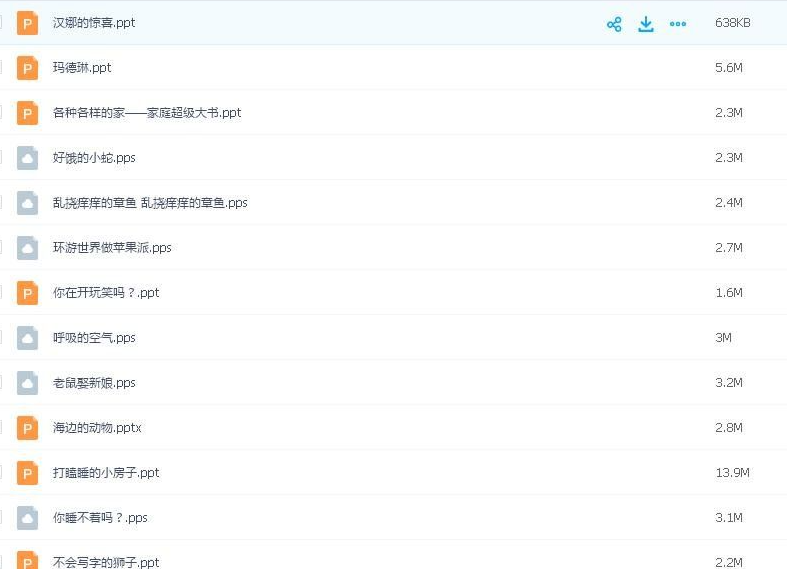Open the file 海边的动物.pptx
Viewport: 787px width, 581px height.
[x=97, y=428]
